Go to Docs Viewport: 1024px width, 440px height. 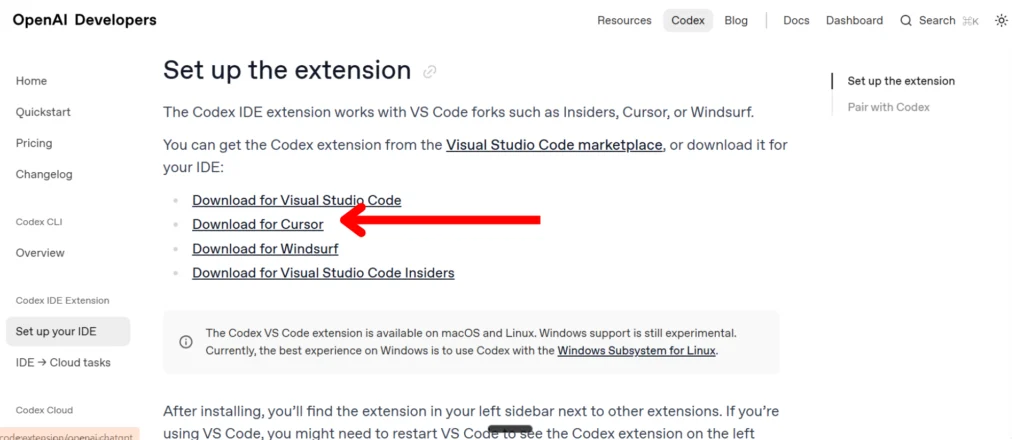(x=796, y=20)
